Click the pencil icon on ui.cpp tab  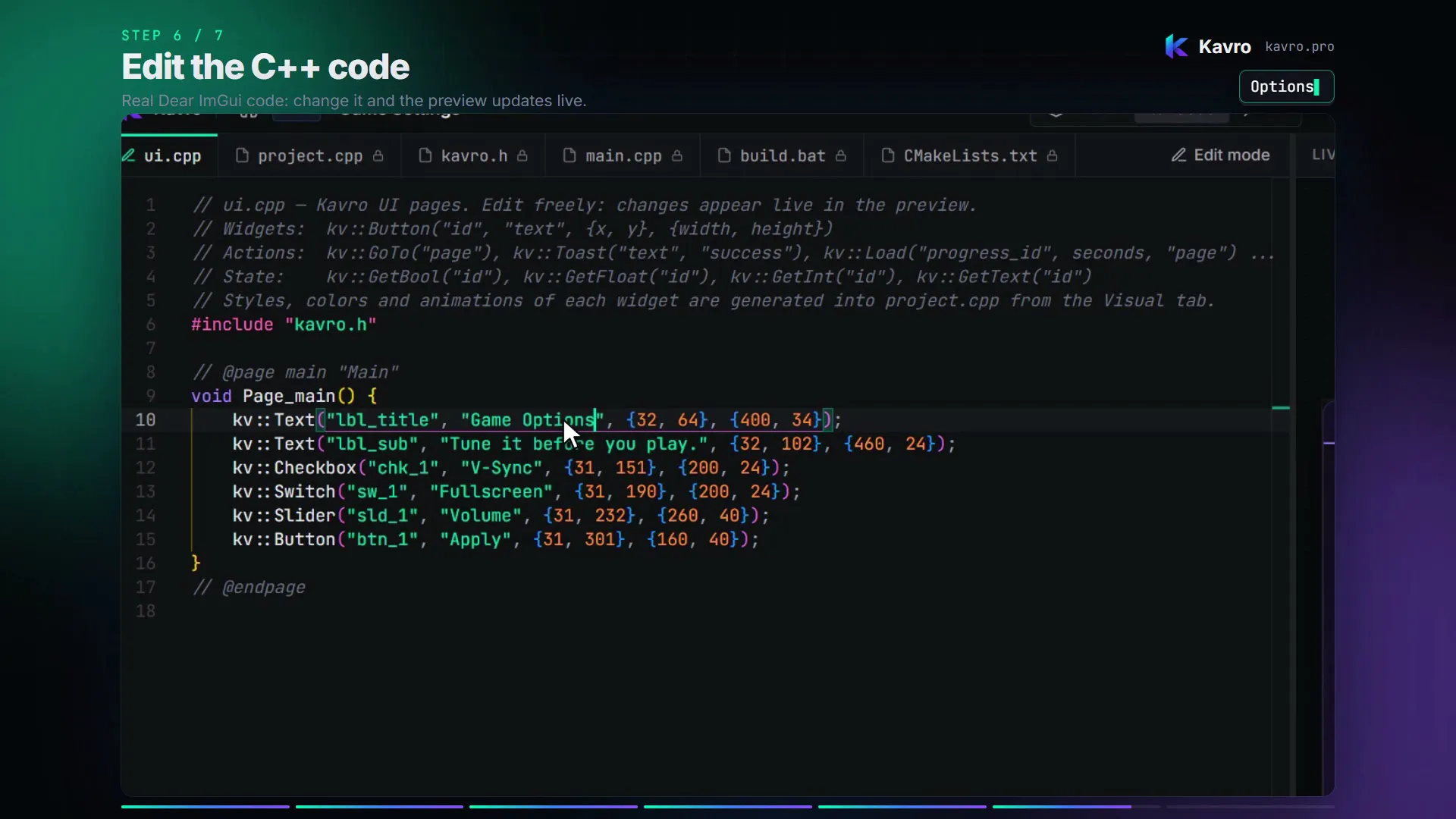(129, 155)
